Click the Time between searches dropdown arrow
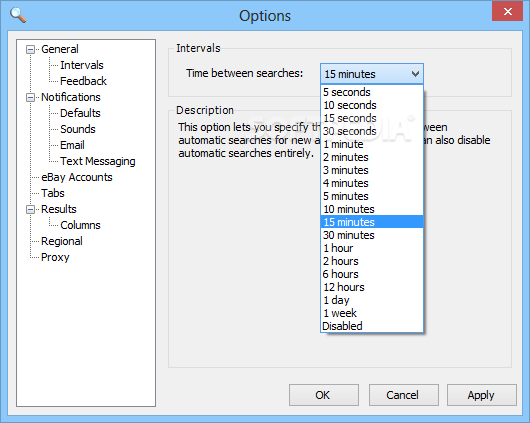 415,74
